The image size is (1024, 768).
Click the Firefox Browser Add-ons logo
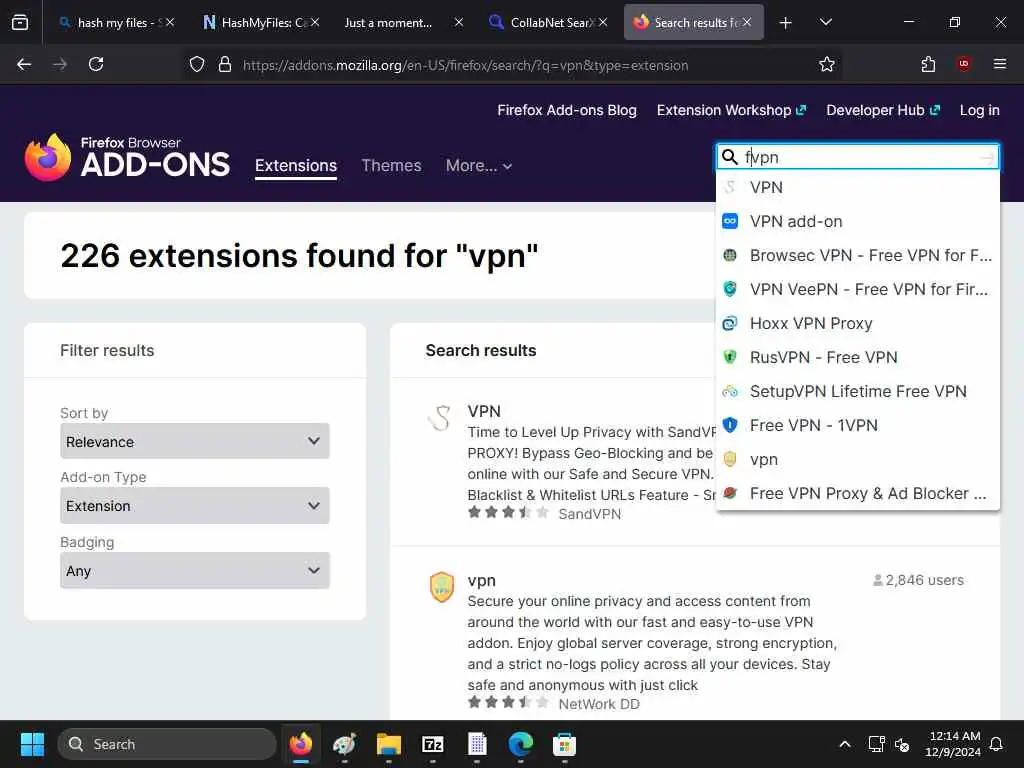click(x=127, y=158)
